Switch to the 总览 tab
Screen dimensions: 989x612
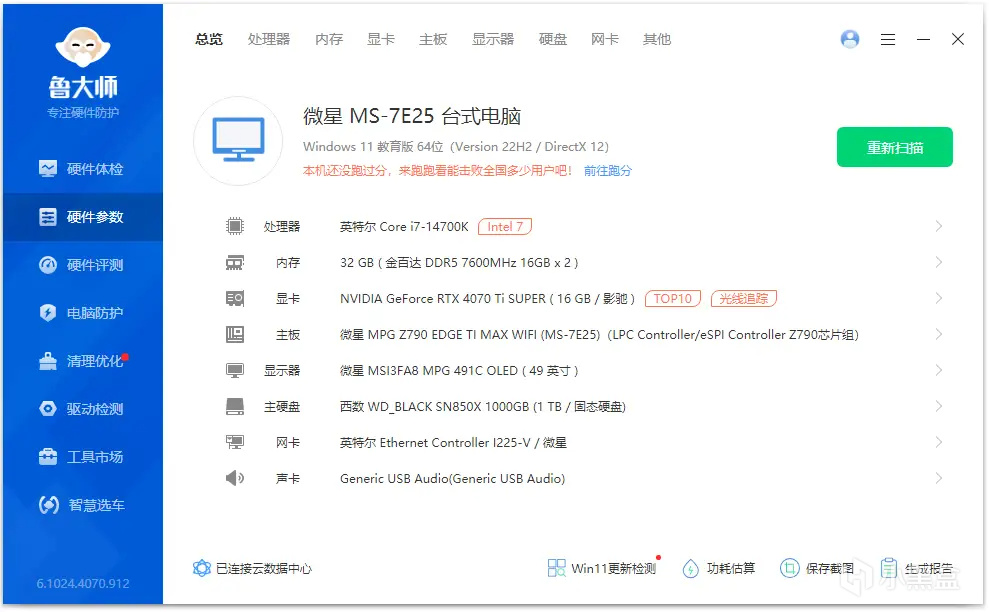(209, 39)
